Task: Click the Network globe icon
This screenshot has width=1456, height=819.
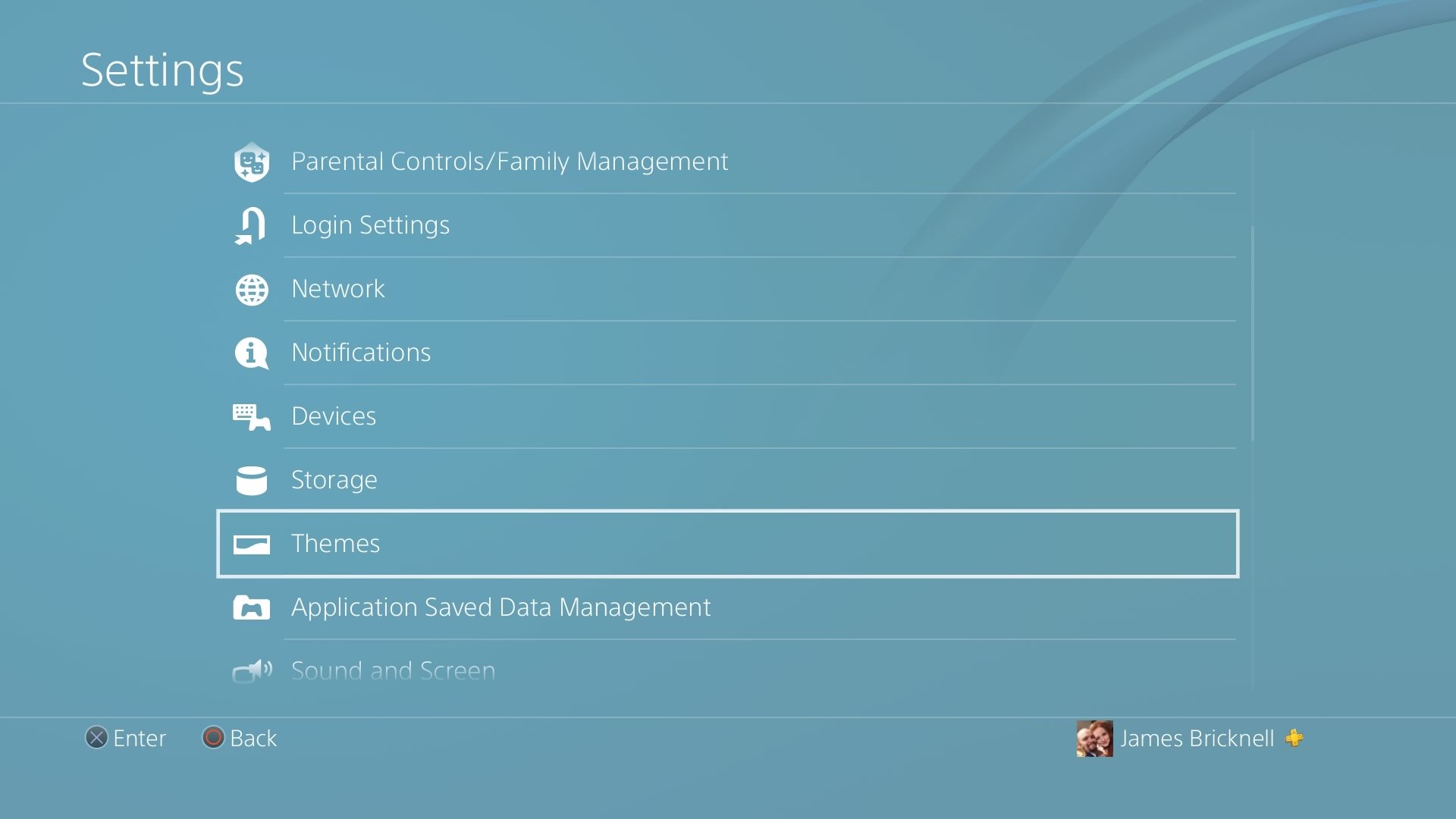Action: (251, 290)
